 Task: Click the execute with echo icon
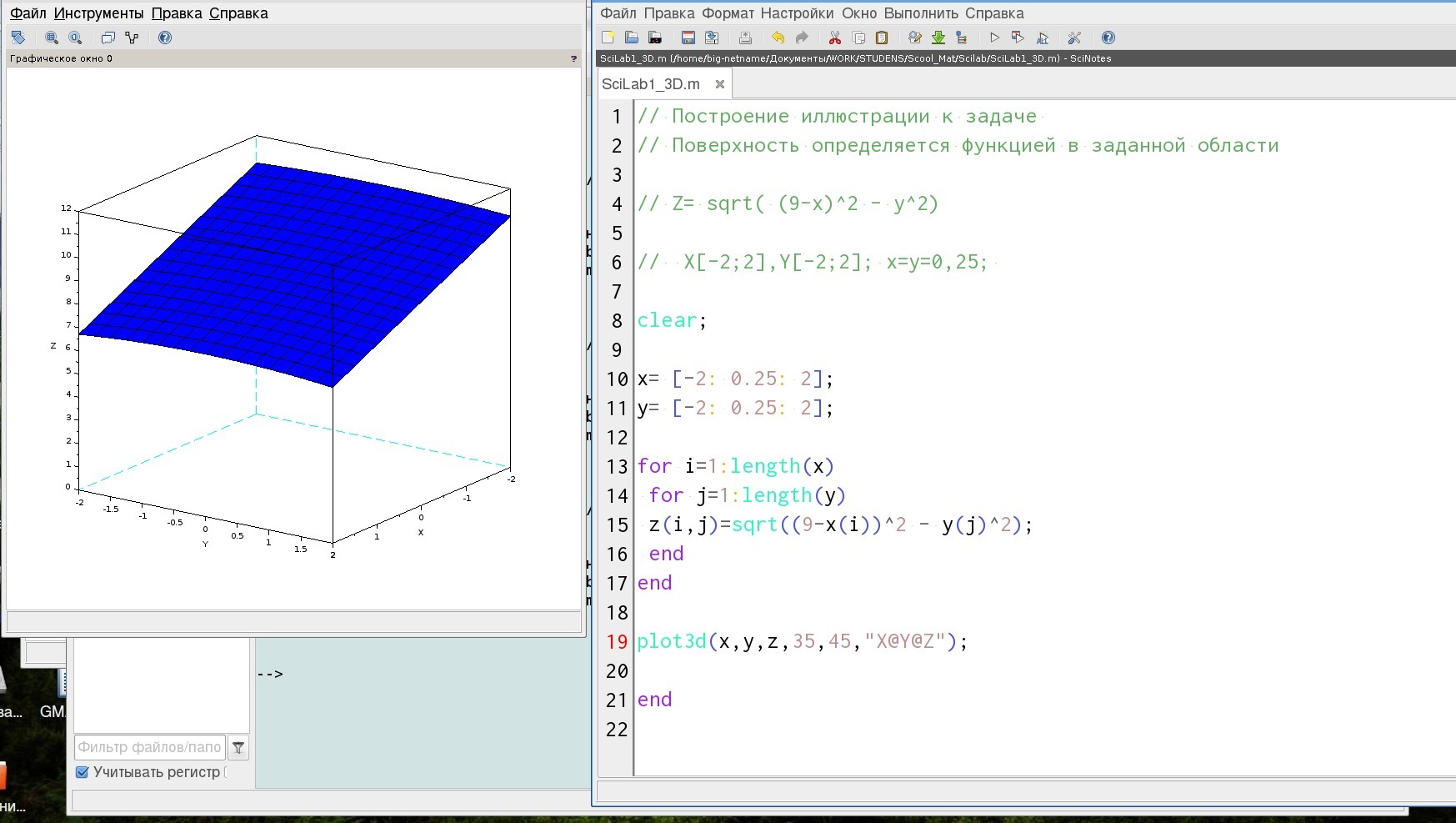(x=1042, y=38)
